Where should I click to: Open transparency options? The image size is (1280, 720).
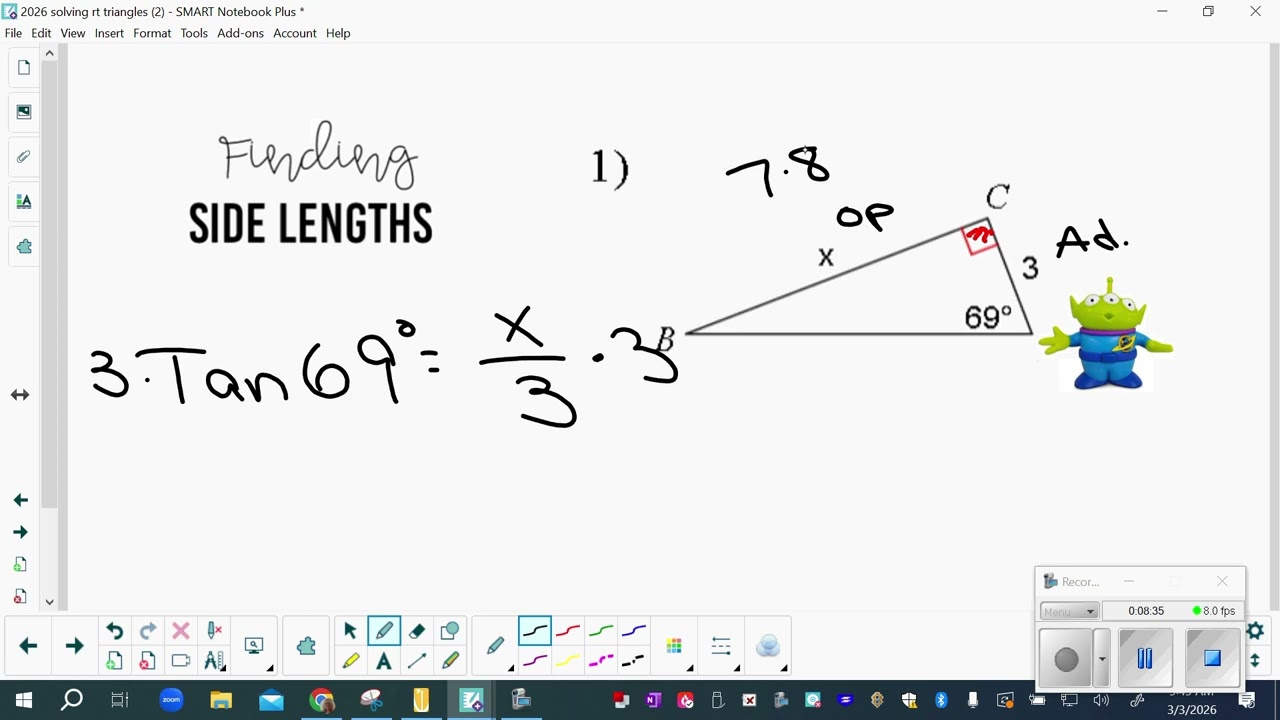(x=768, y=647)
